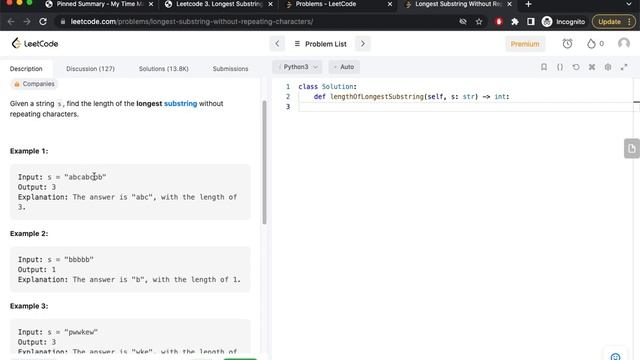Open the Submissions tab
Image resolution: width=640 pixels, height=360 pixels.
point(230,69)
